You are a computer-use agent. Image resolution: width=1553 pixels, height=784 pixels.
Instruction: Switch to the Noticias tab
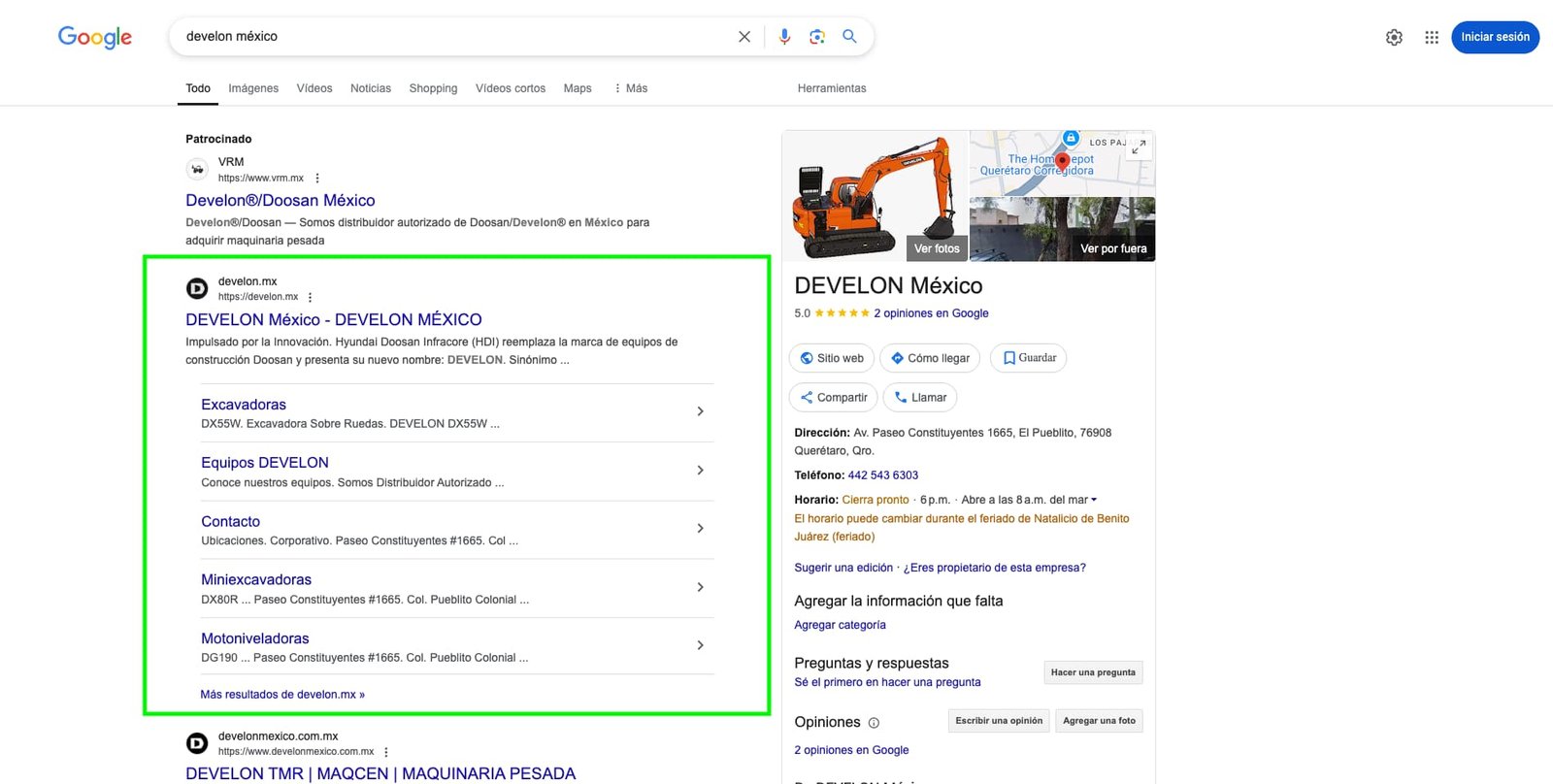click(x=371, y=88)
